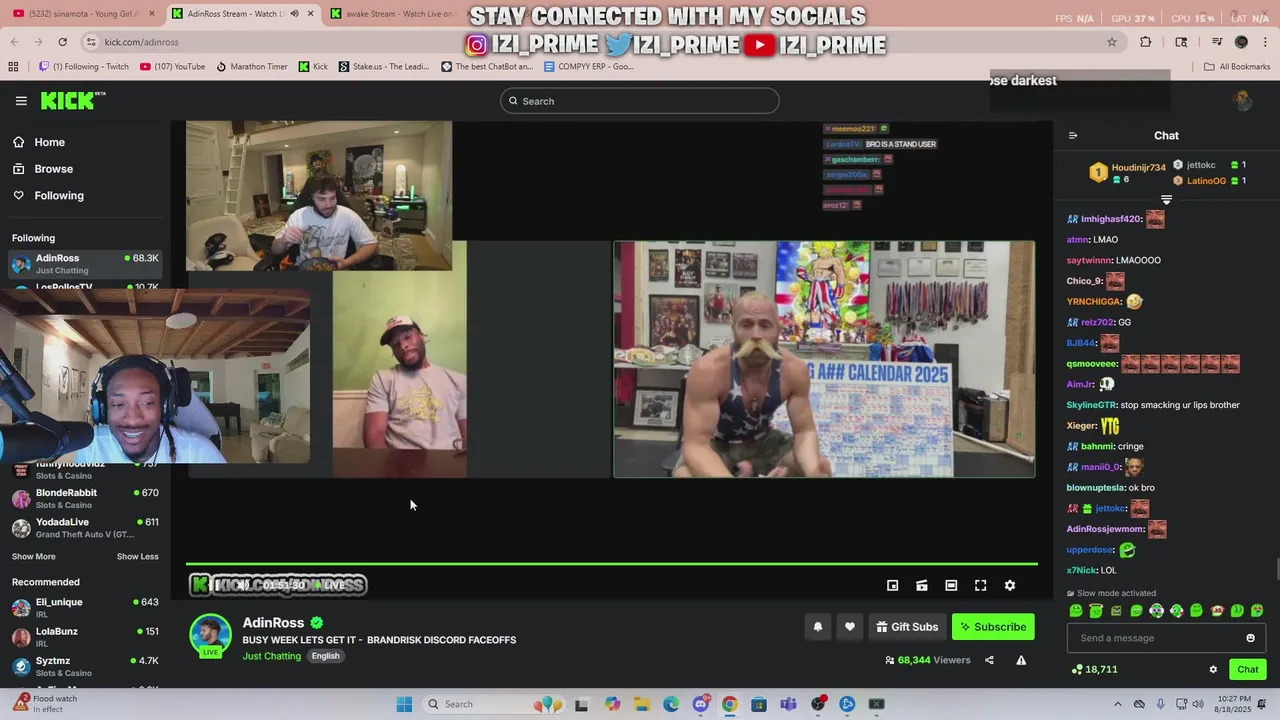Open the chat leaderboard expander arrow

[1166, 200]
